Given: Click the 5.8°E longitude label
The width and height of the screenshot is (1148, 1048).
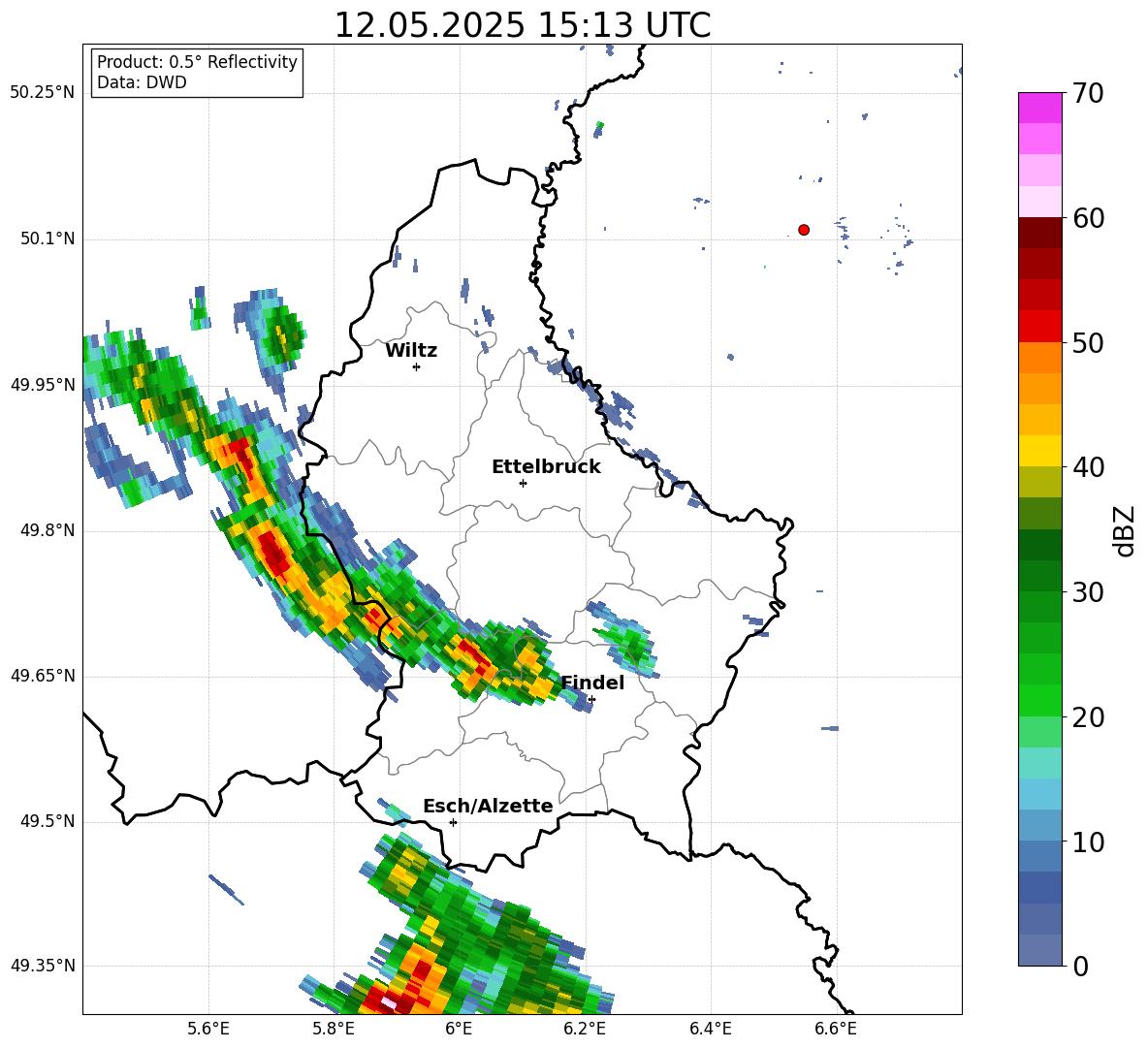Looking at the screenshot, I should 334,1029.
